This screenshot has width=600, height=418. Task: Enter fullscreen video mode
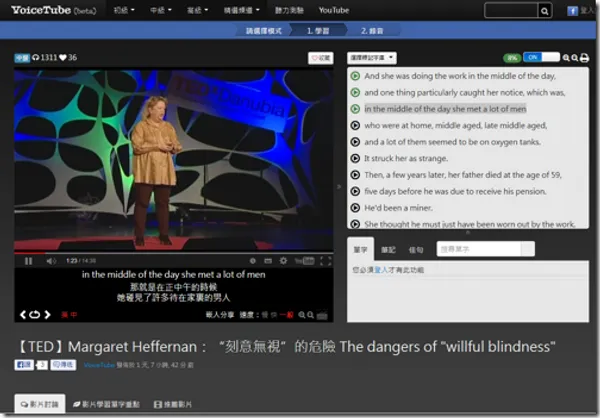point(324,261)
